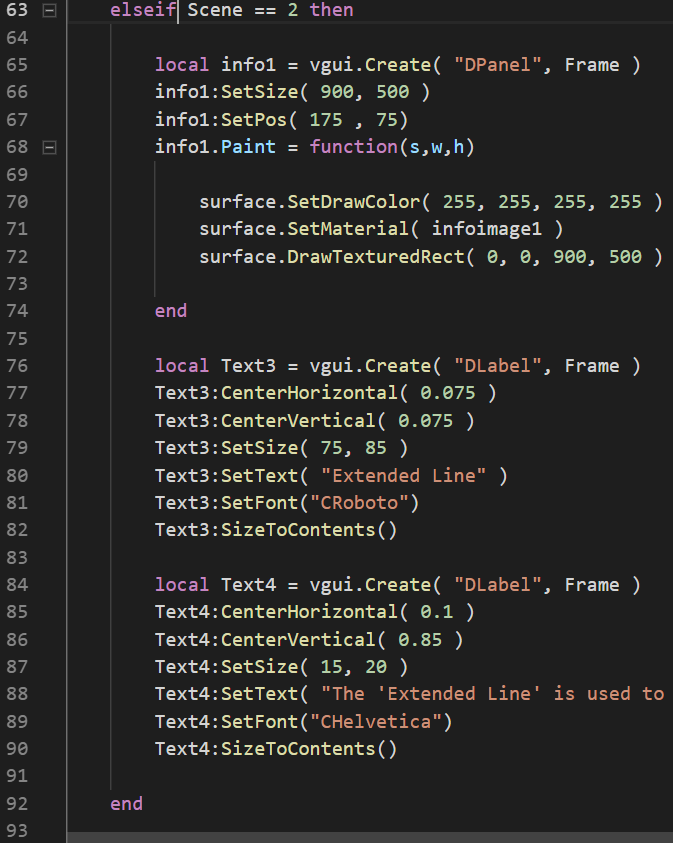
Task: Click surface.SetDrawColor on line 70
Action: pyautogui.click(x=309, y=202)
